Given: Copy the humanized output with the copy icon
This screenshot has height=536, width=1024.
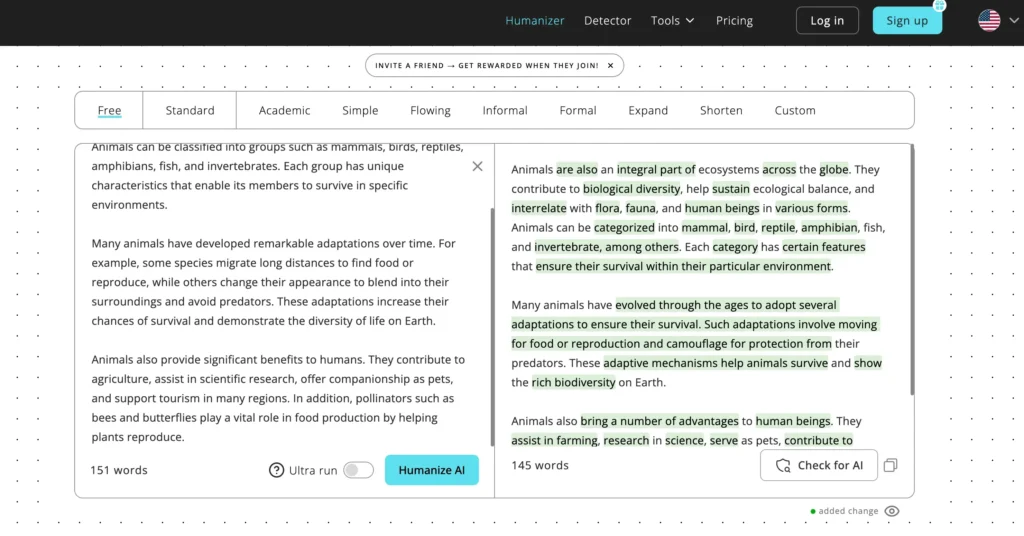Looking at the screenshot, I should point(890,465).
